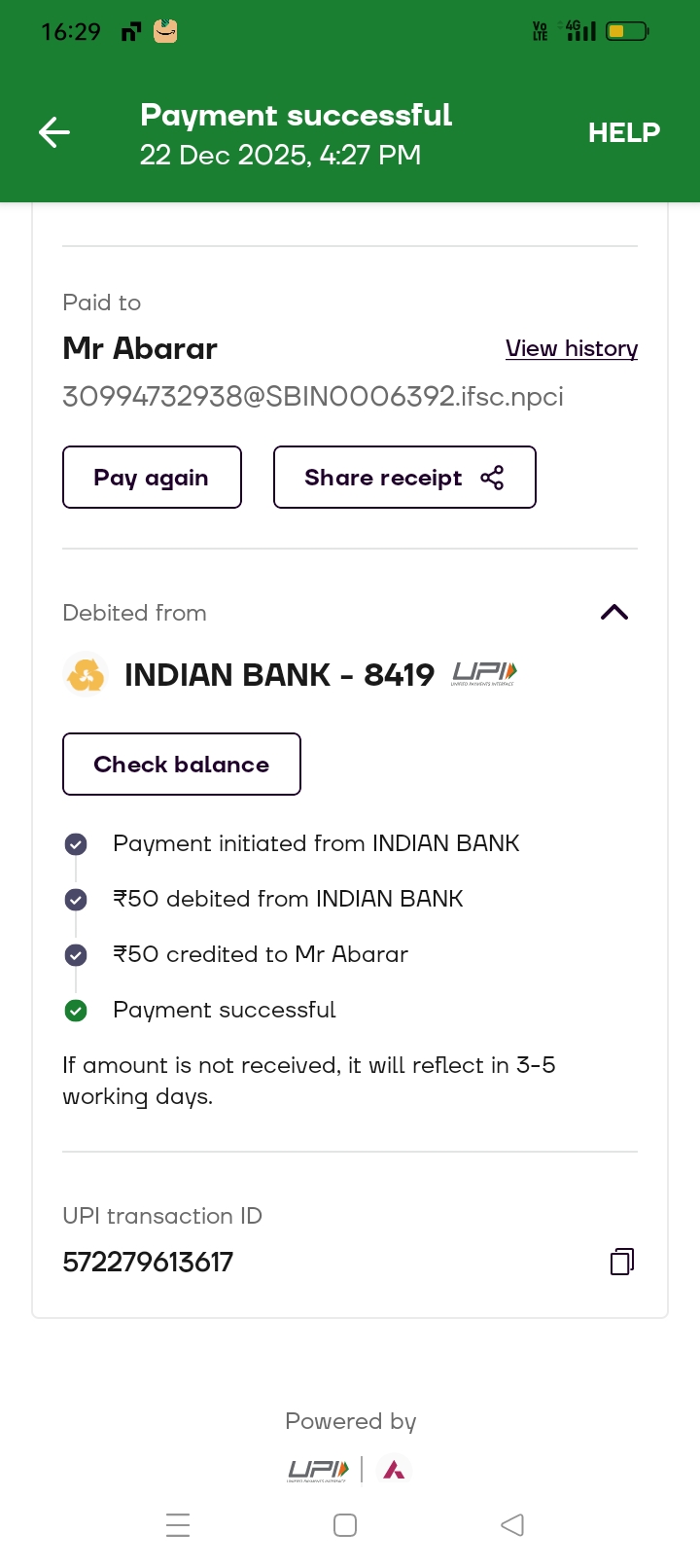Open recent apps with the menu navigation button

coord(178,1525)
